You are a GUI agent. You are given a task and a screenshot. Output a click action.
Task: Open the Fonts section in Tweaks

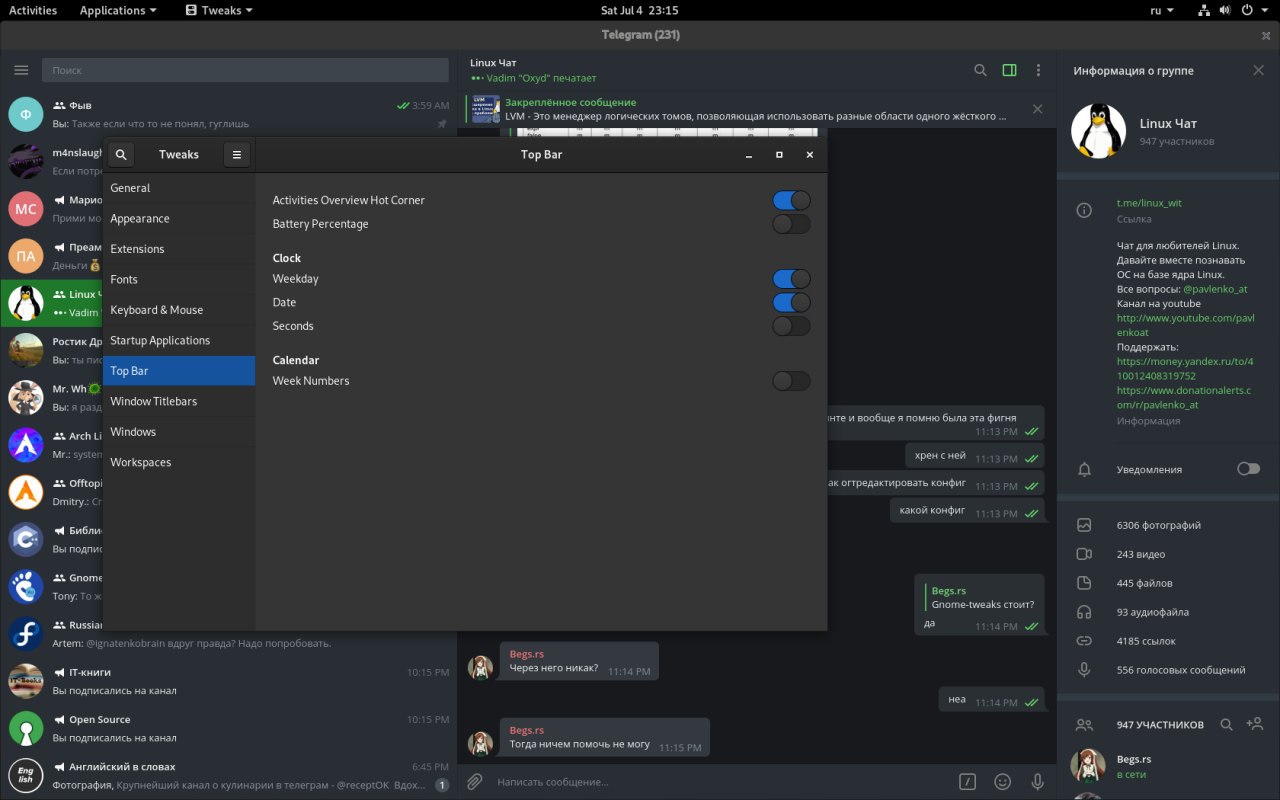coord(179,279)
